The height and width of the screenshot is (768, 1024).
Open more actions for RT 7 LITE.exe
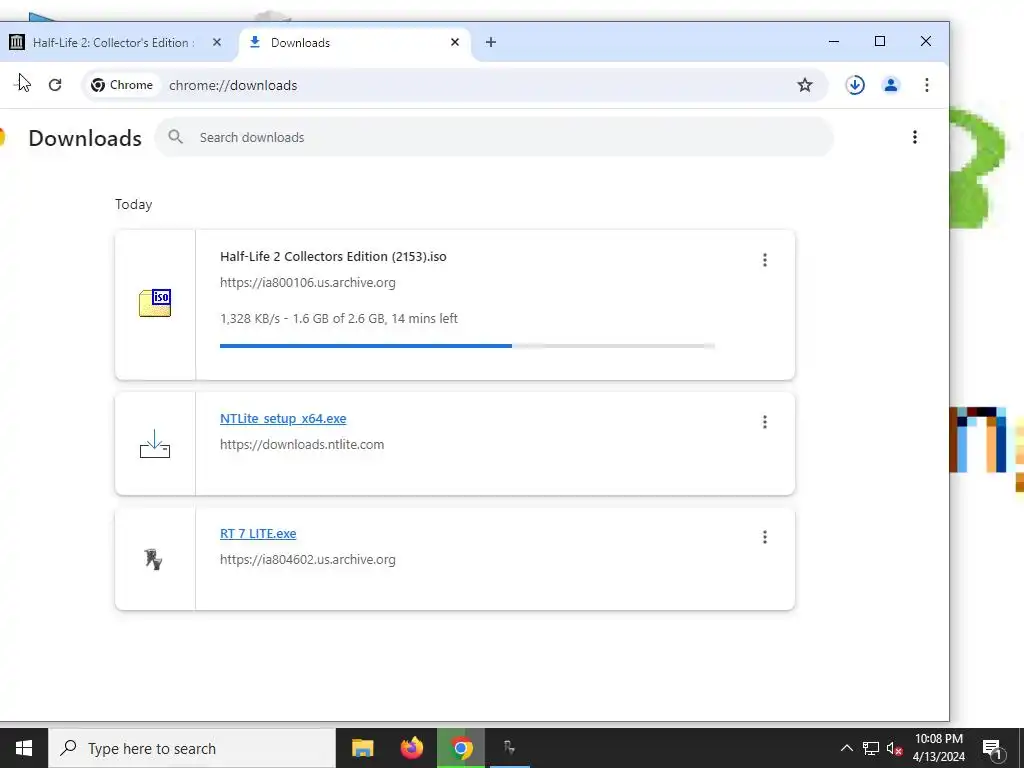[765, 537]
